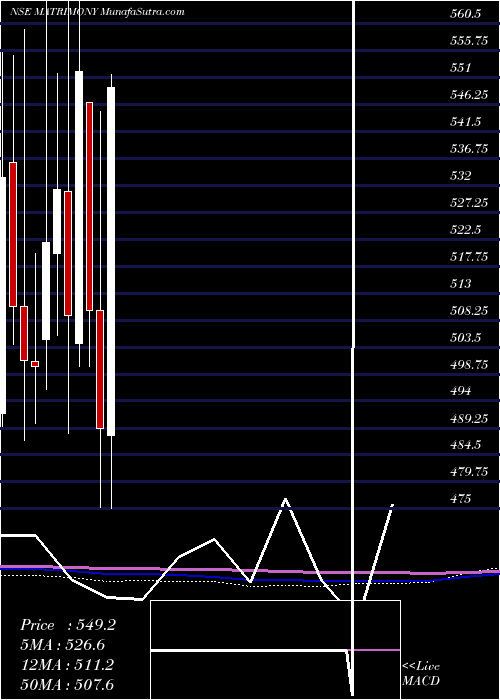Image resolution: width=500 pixels, height=700 pixels.
Task: Click the tiny red doji candlestick near 500
Action: tap(35, 364)
